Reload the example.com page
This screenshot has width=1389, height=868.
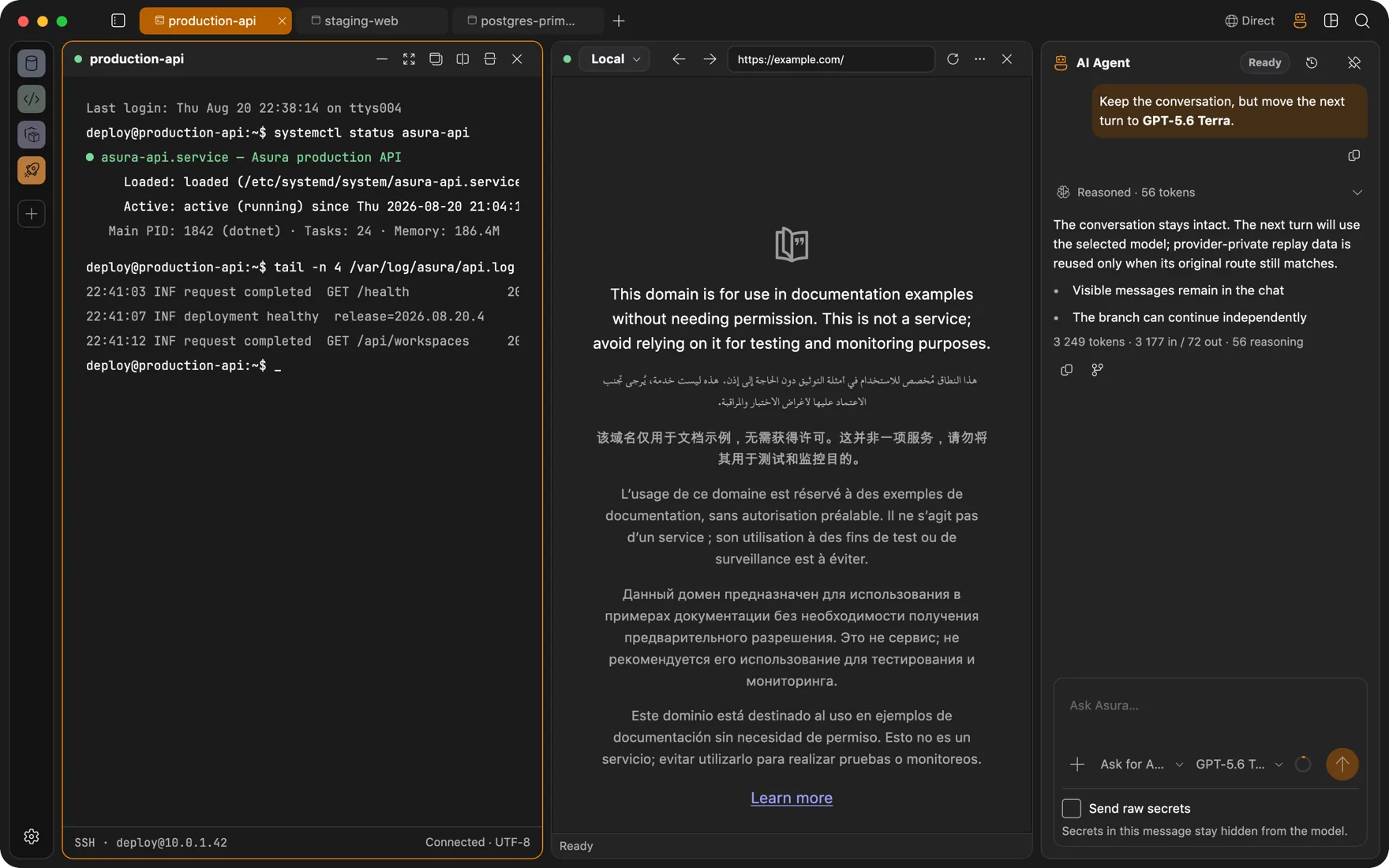click(953, 59)
